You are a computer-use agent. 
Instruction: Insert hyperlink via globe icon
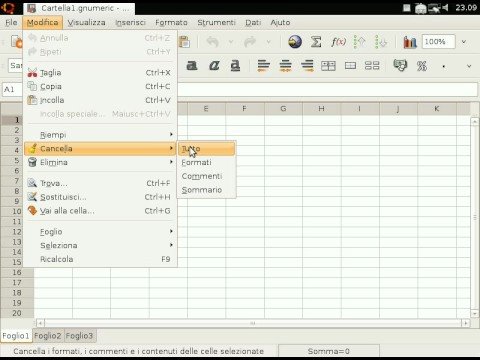[x=295, y=42]
